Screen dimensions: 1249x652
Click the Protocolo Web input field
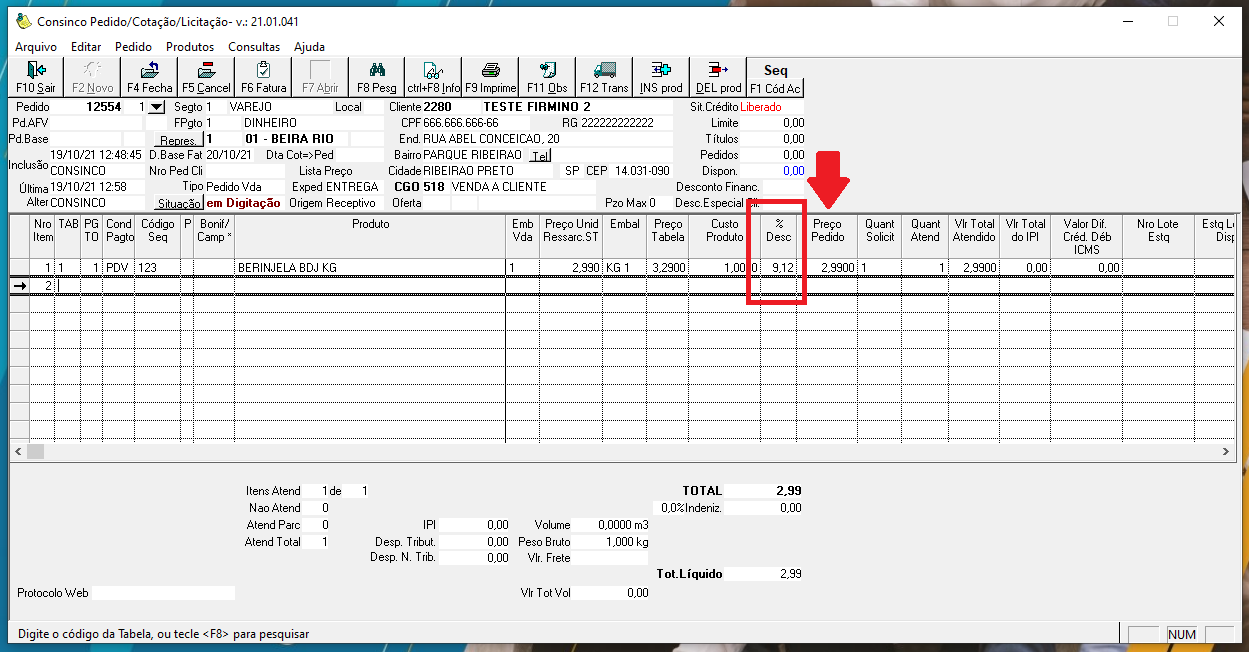163,593
